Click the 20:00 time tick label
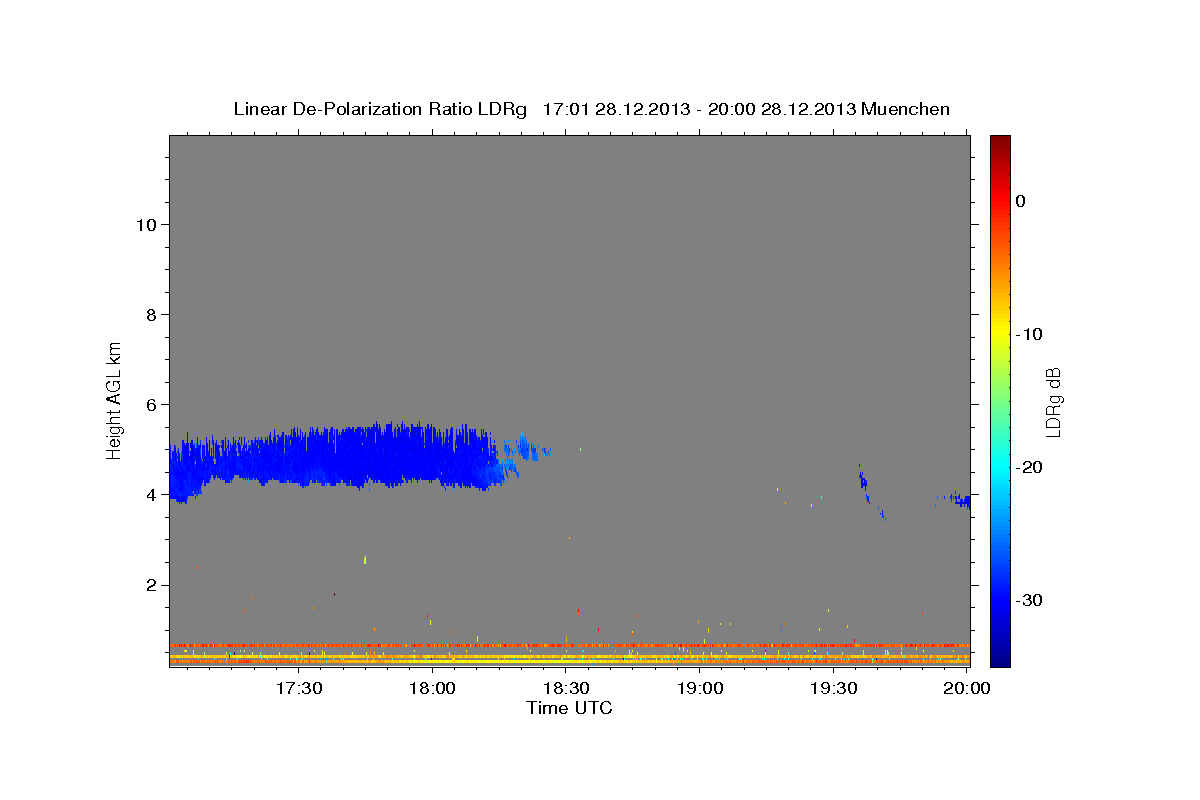Viewport: 1200px width, 800px height. pyautogui.click(x=967, y=688)
